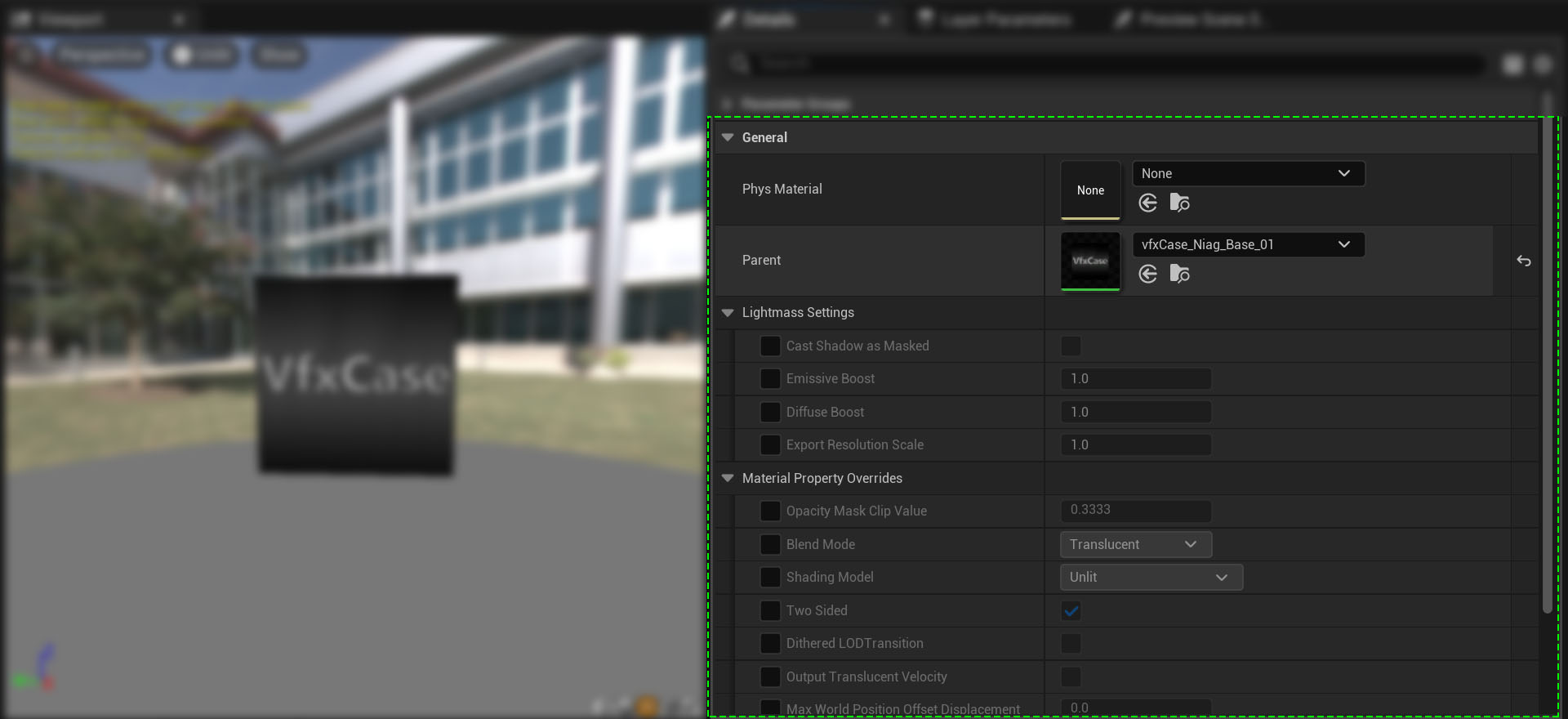Enable the Emissive Boost override checkbox

[770, 379]
